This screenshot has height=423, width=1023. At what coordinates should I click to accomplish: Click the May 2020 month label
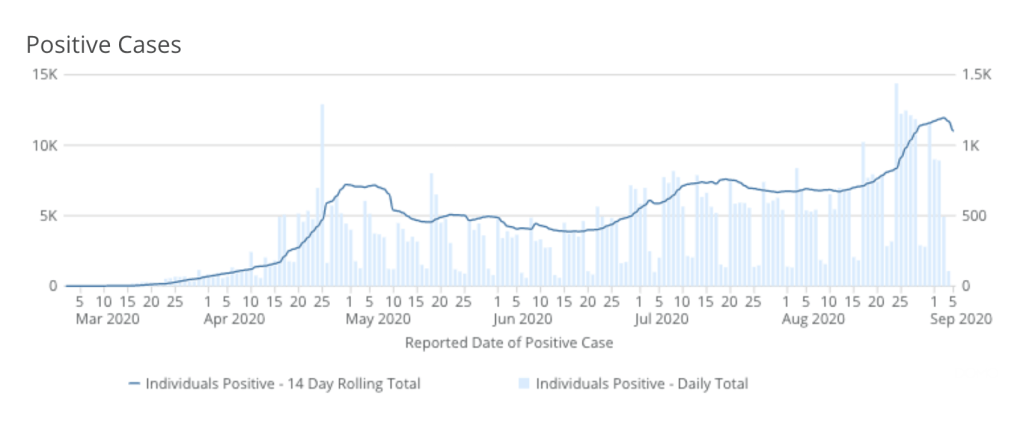click(378, 319)
